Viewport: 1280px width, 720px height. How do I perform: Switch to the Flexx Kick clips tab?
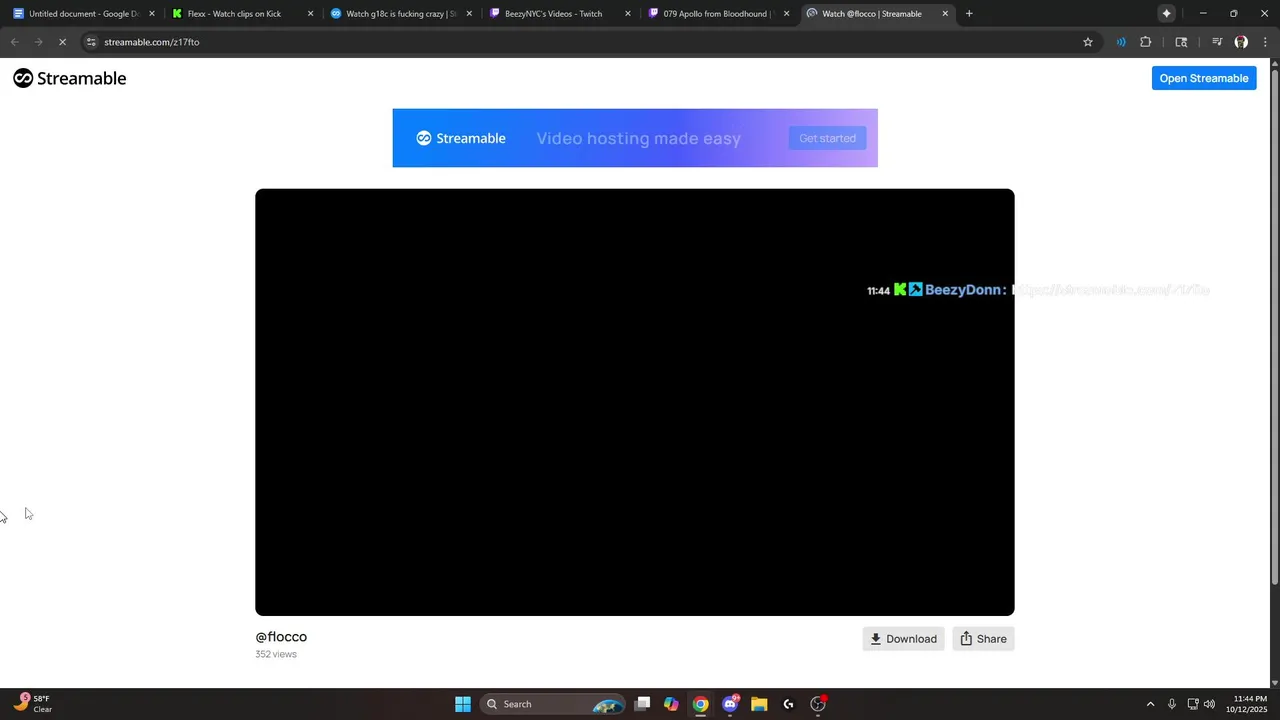point(242,14)
